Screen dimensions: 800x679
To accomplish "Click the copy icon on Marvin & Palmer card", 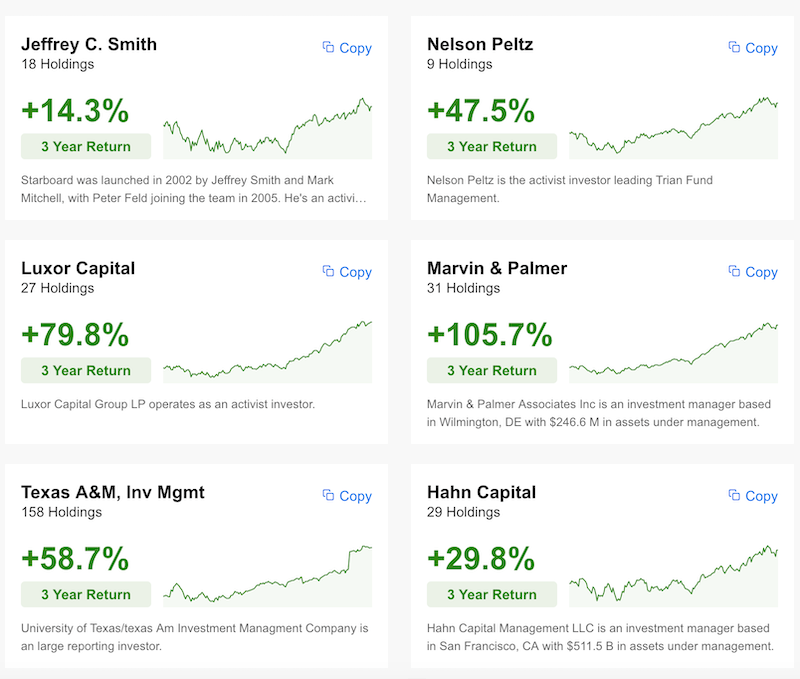I will [734, 271].
